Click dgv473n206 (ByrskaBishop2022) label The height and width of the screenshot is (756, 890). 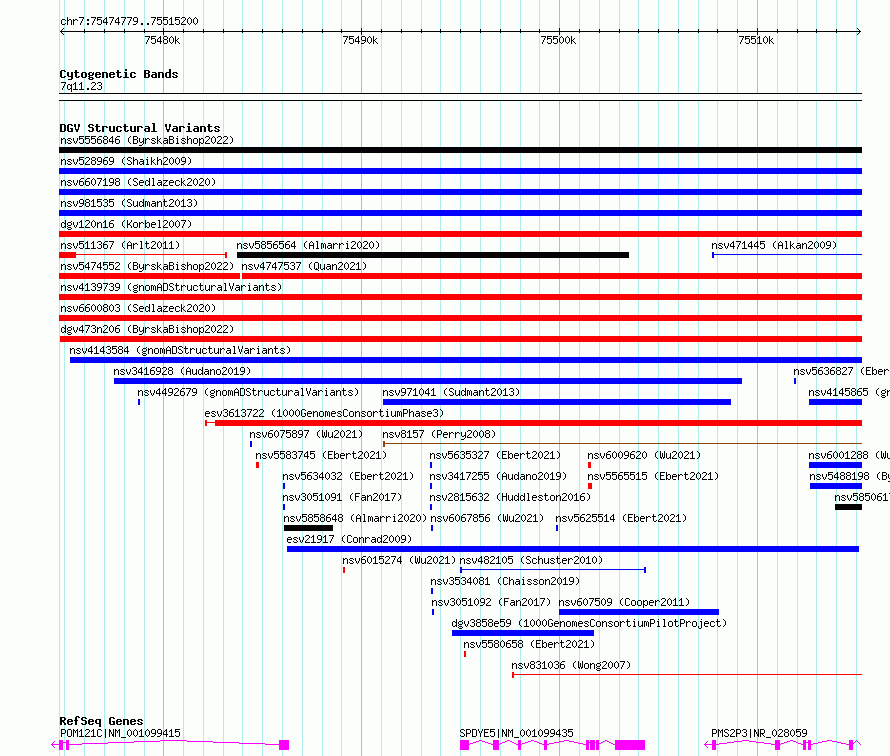(x=147, y=329)
